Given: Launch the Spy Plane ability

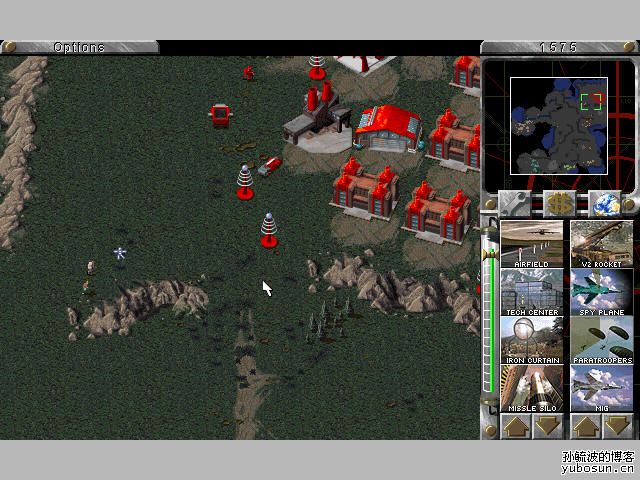Looking at the screenshot, I should point(602,292).
